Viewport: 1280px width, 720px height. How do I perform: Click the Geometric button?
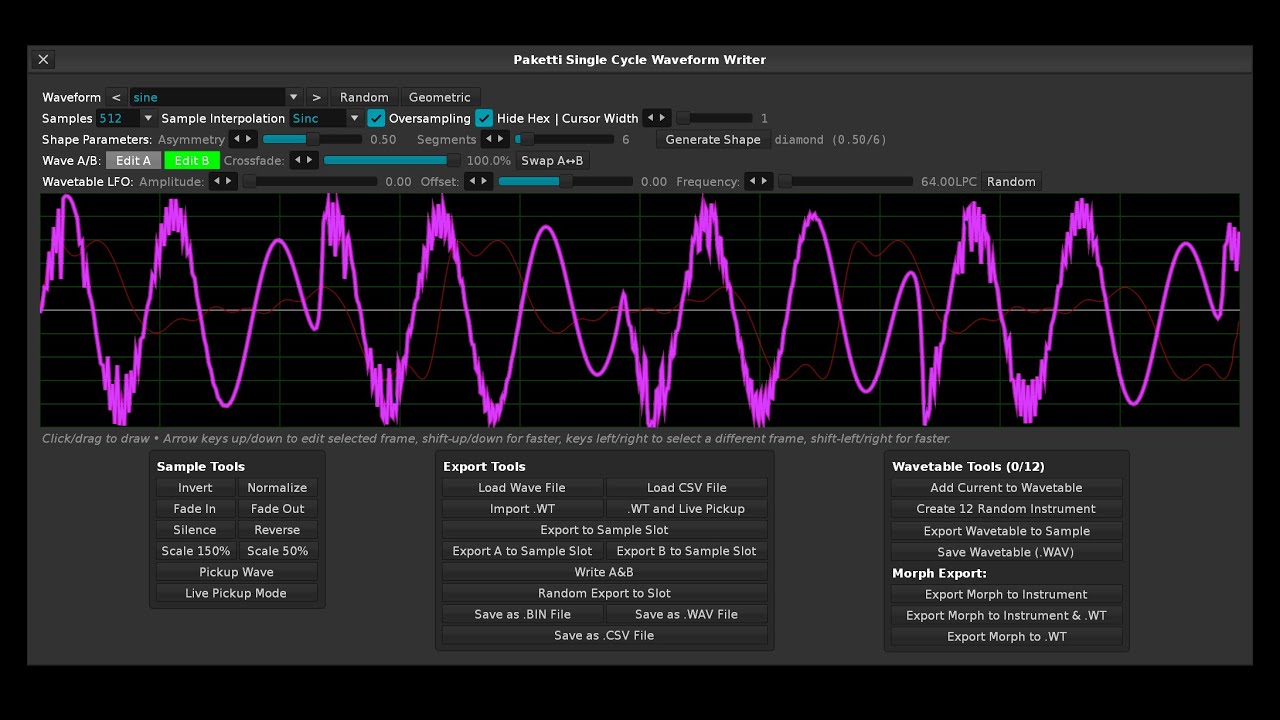click(439, 97)
